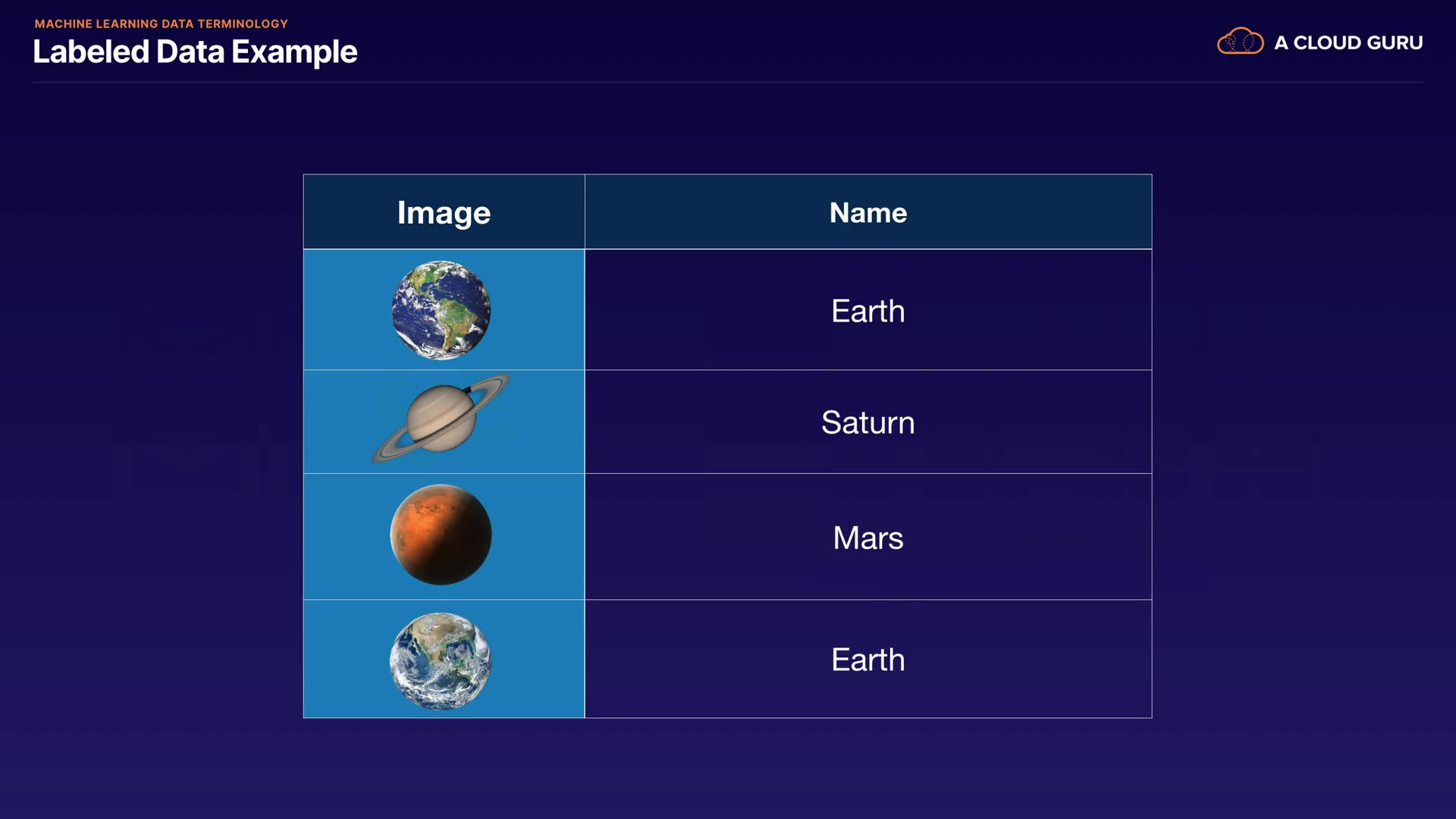Click the orange "Machine Learning Data Terminology" subtitle

point(161,24)
